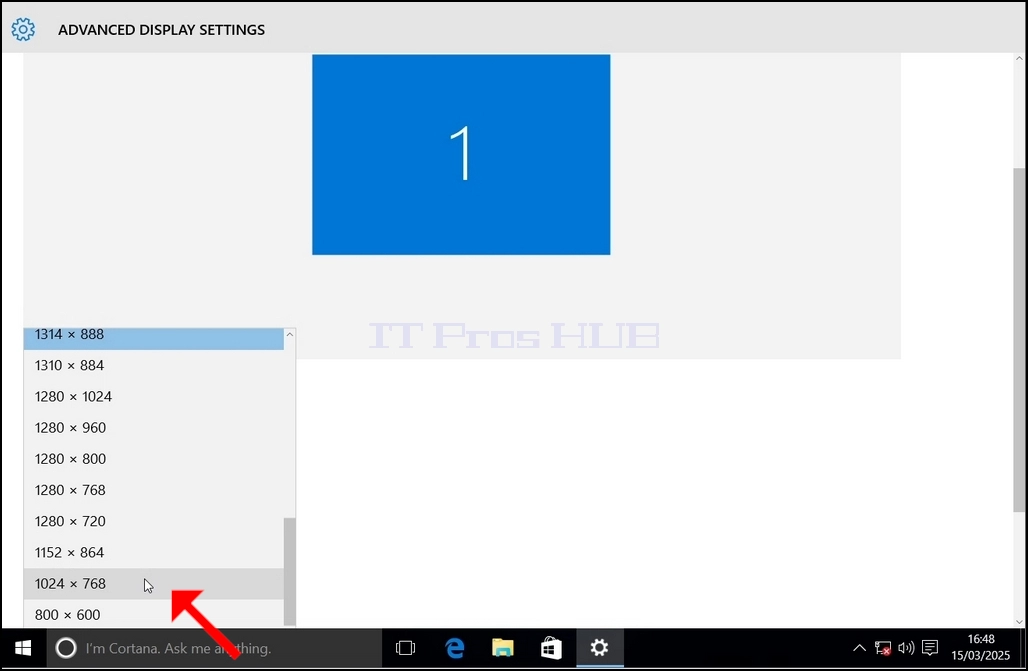The height and width of the screenshot is (671, 1028).
Task: Click the Settings gear taskbar icon
Action: pos(599,648)
